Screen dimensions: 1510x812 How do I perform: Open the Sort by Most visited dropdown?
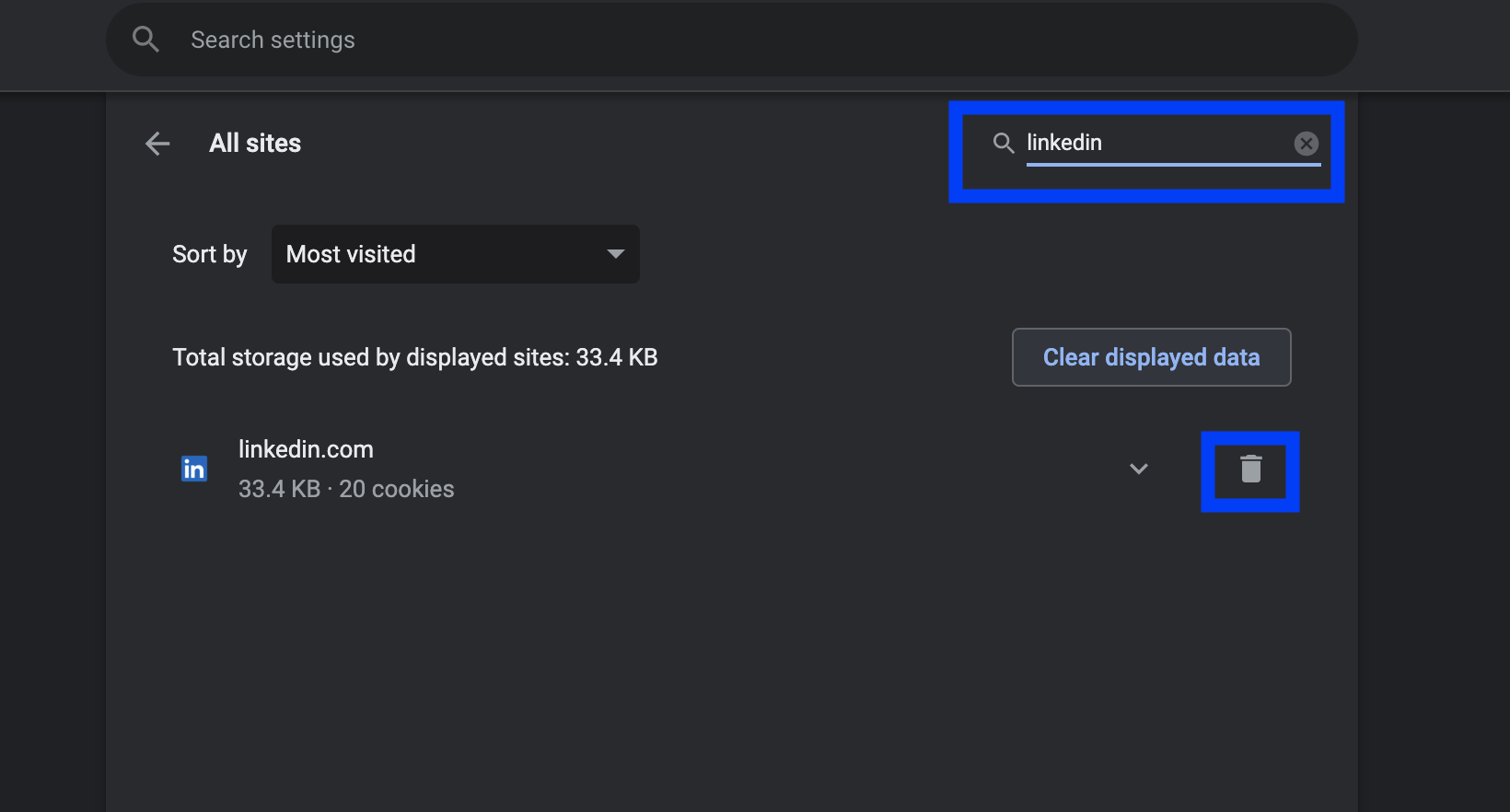pyautogui.click(x=456, y=254)
